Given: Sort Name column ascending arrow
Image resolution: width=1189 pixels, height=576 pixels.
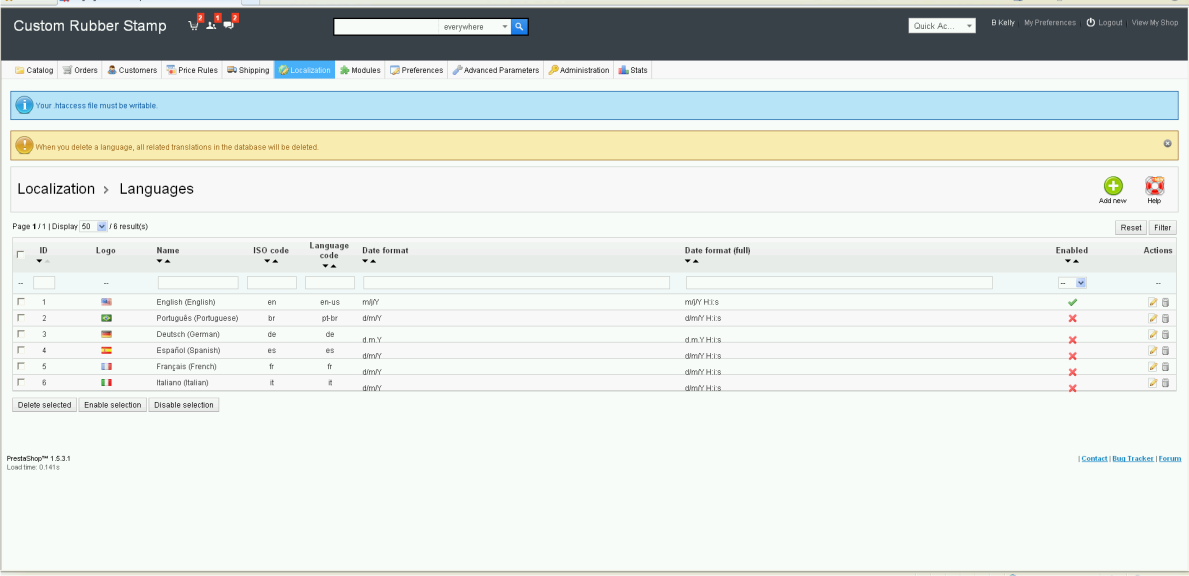Looking at the screenshot, I should click(167, 261).
